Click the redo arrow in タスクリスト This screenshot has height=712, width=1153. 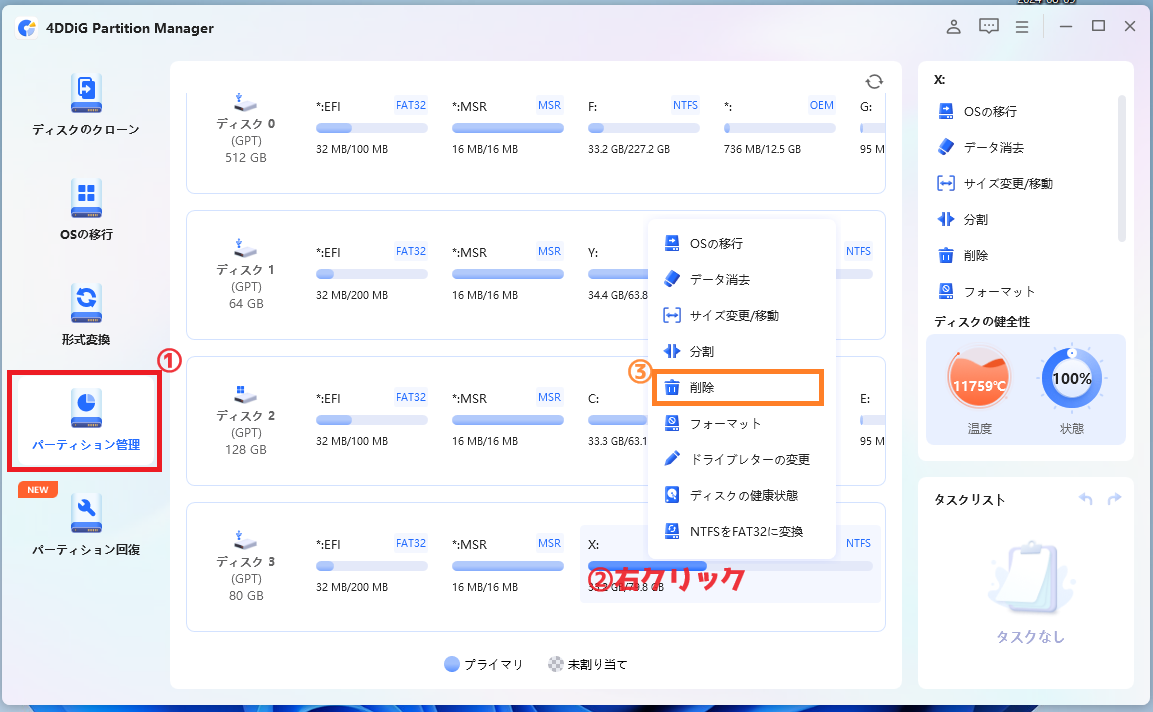point(1114,499)
